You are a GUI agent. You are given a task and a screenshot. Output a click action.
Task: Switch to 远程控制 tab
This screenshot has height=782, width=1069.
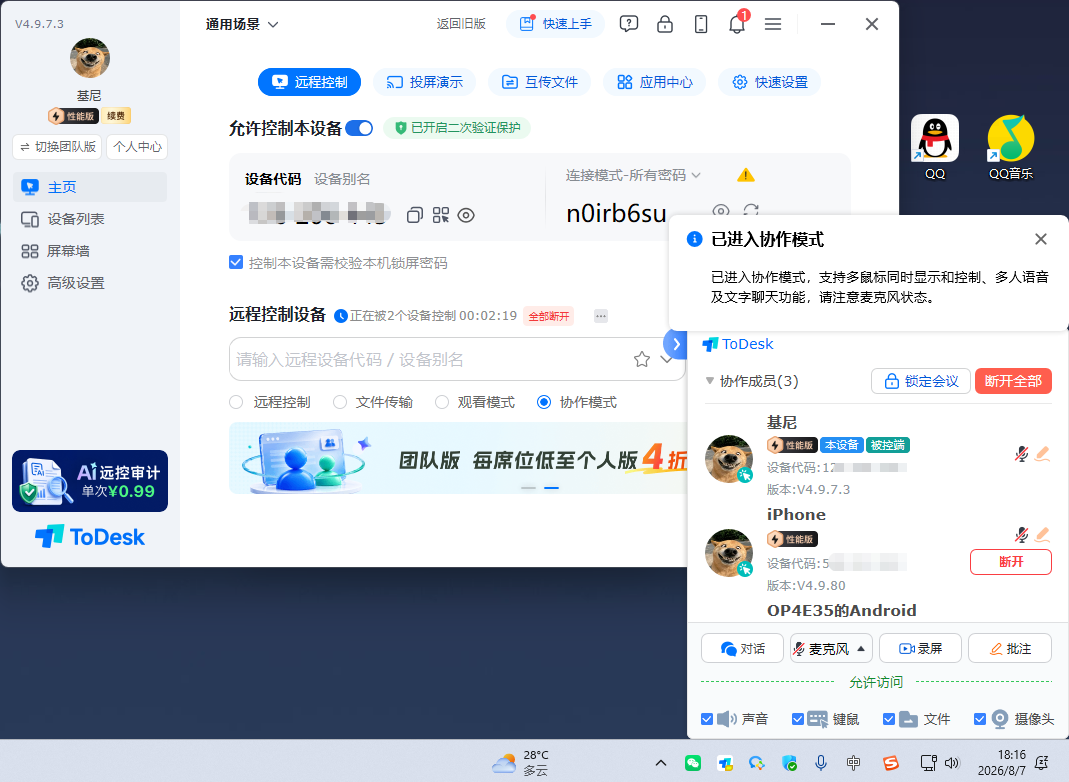pos(310,82)
